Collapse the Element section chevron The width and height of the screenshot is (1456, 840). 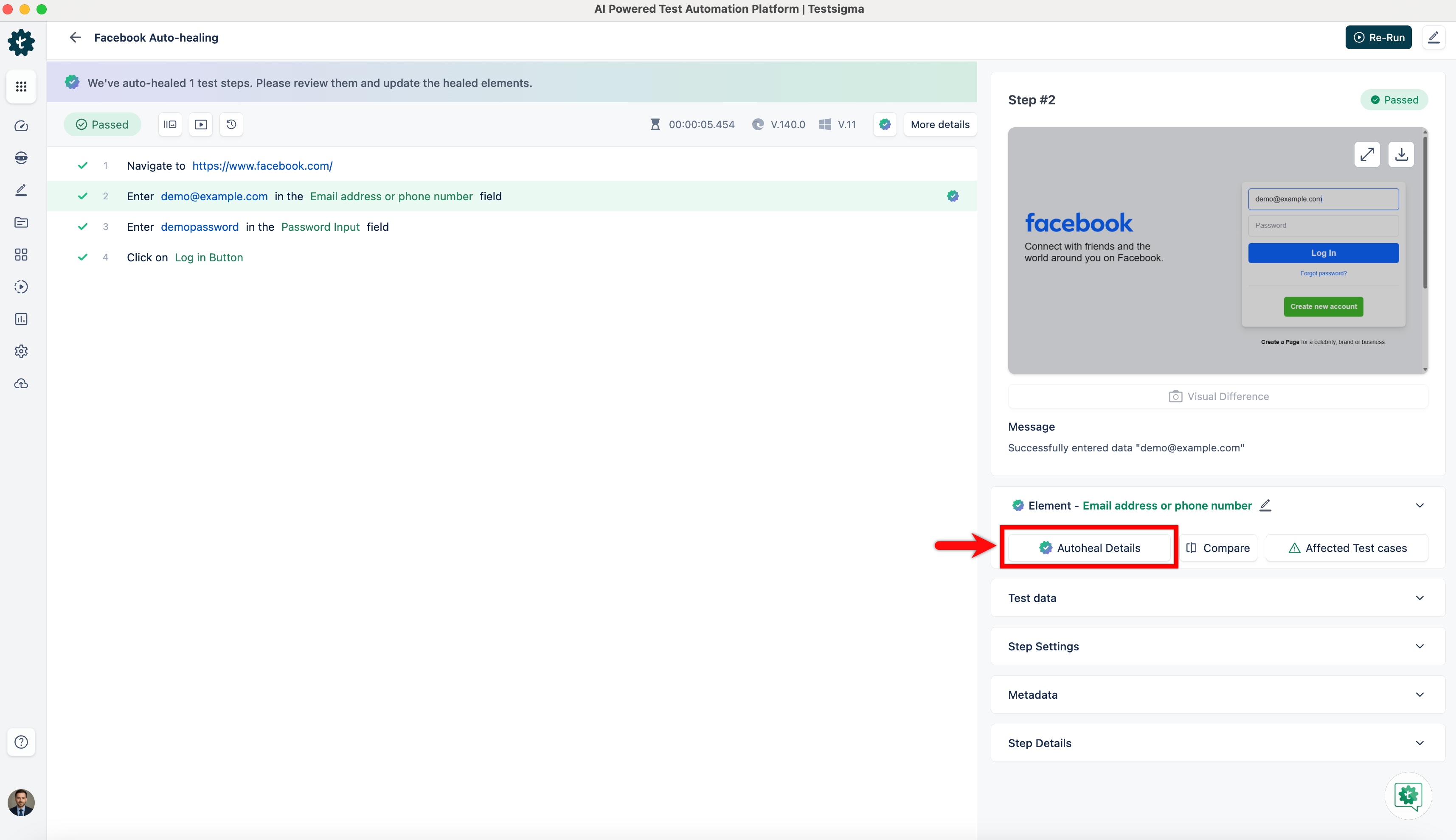point(1419,505)
